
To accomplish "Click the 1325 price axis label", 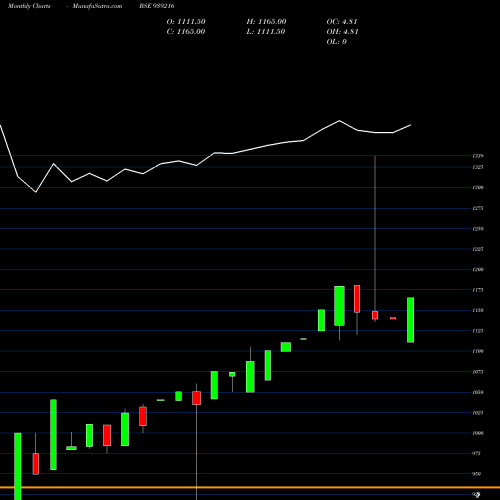I will [478, 167].
